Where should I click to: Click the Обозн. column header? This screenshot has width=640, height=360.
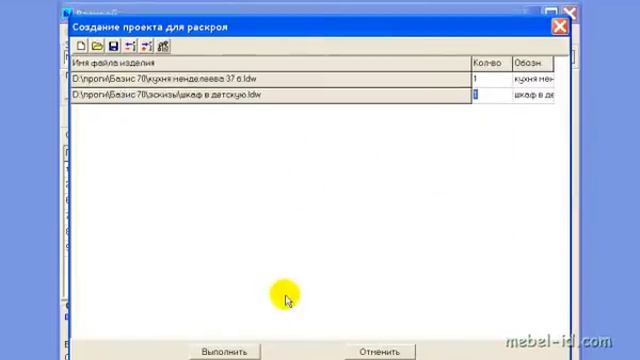533,63
